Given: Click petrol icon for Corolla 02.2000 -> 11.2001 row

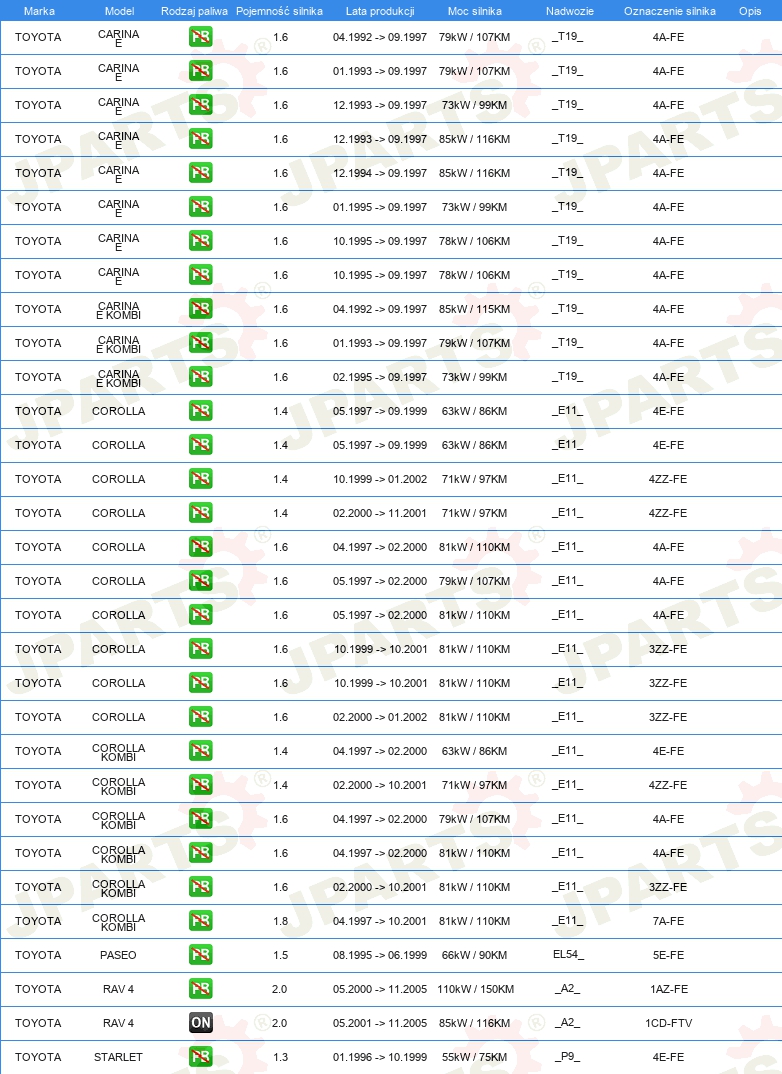Looking at the screenshot, I should pyautogui.click(x=201, y=513).
